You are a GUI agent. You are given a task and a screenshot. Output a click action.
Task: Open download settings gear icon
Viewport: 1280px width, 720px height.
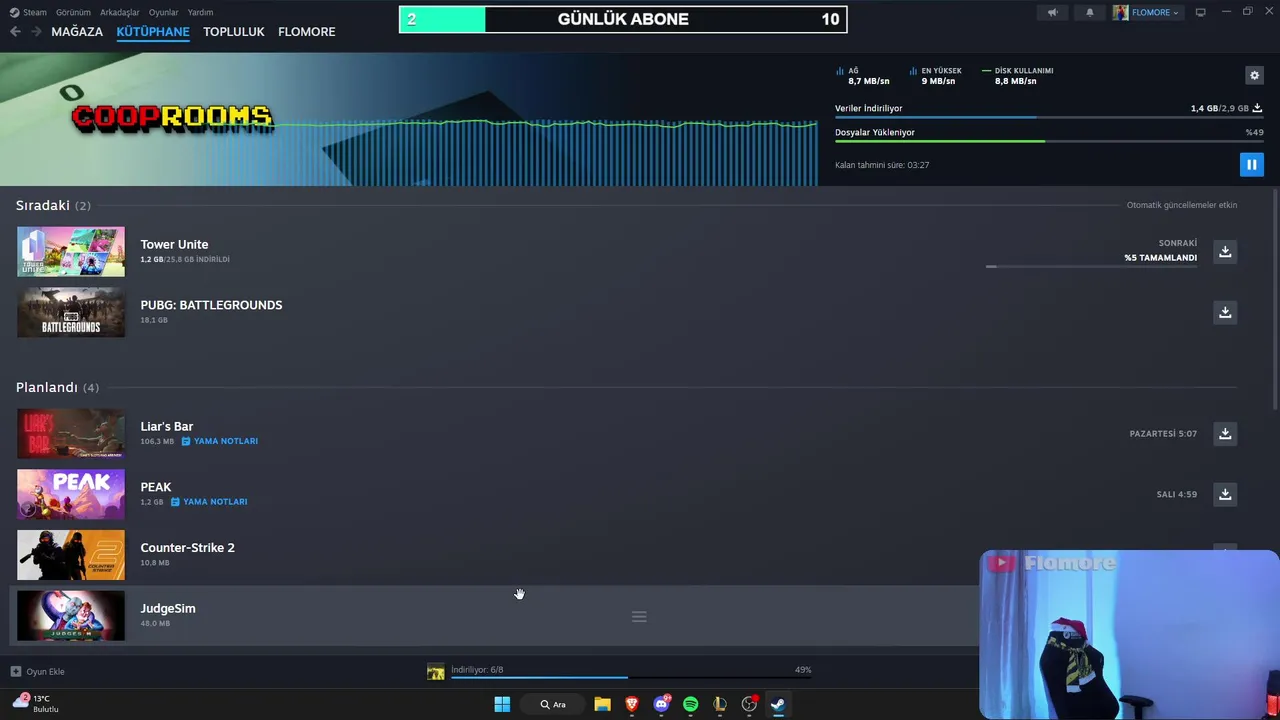click(1254, 75)
